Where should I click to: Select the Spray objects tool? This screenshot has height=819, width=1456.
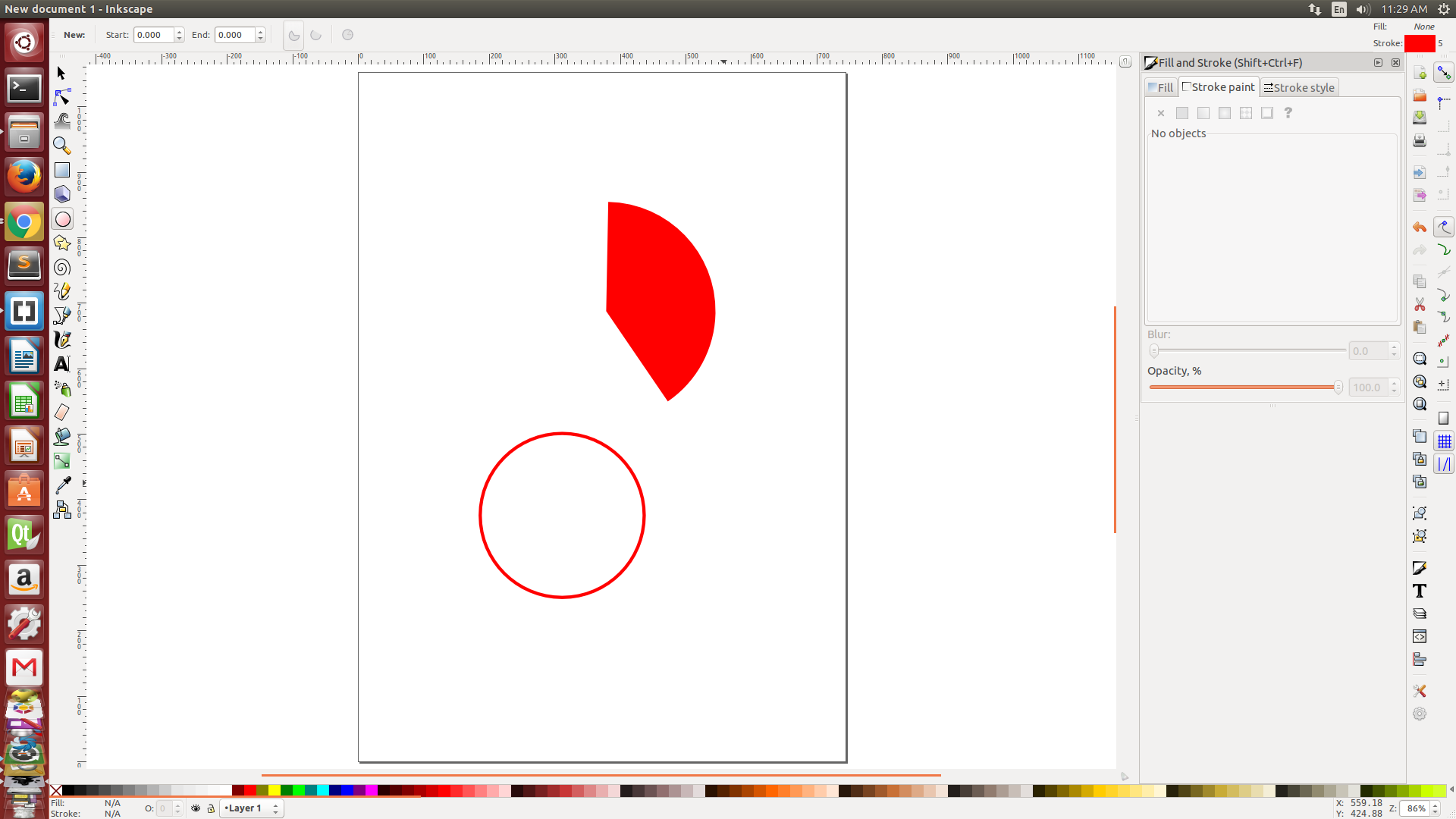click(62, 388)
